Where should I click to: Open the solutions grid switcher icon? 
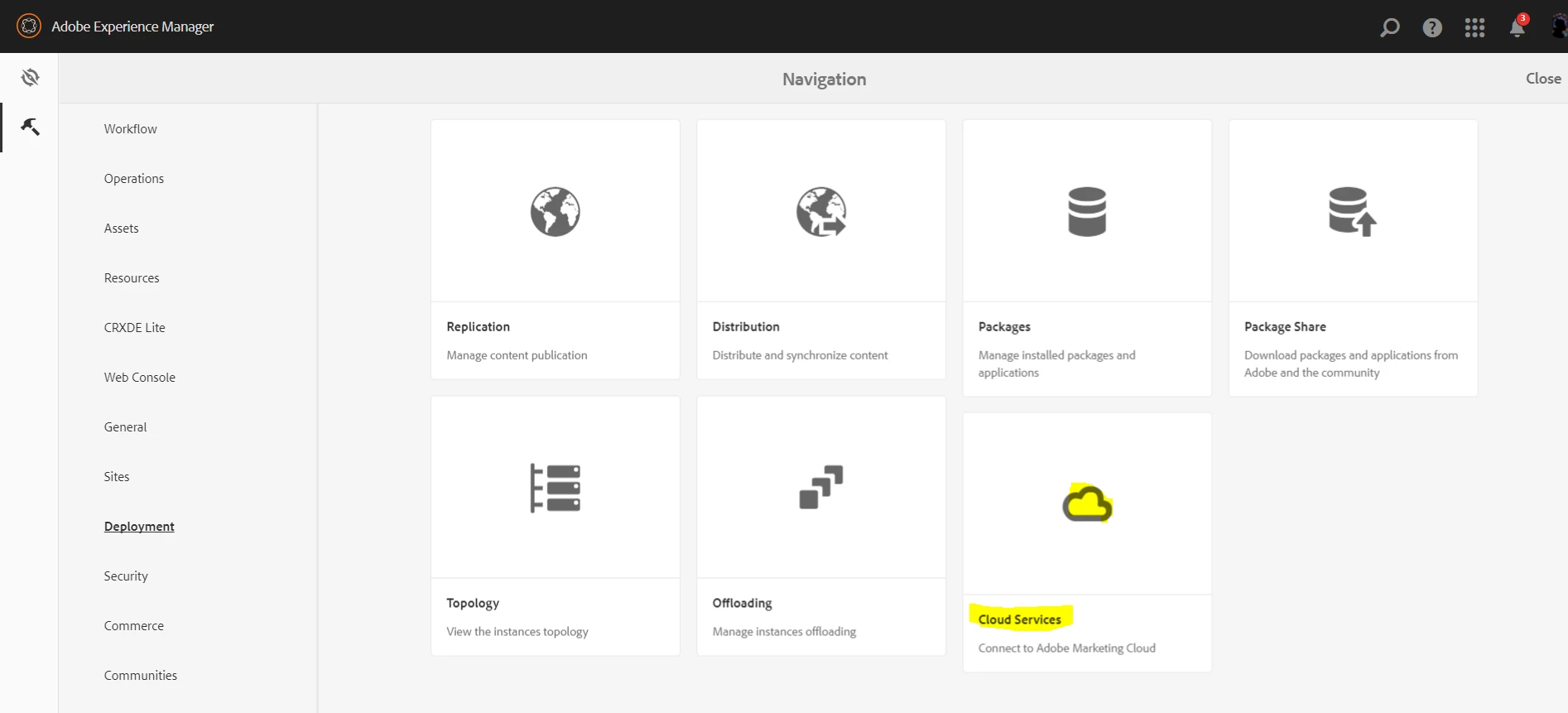point(1474,27)
